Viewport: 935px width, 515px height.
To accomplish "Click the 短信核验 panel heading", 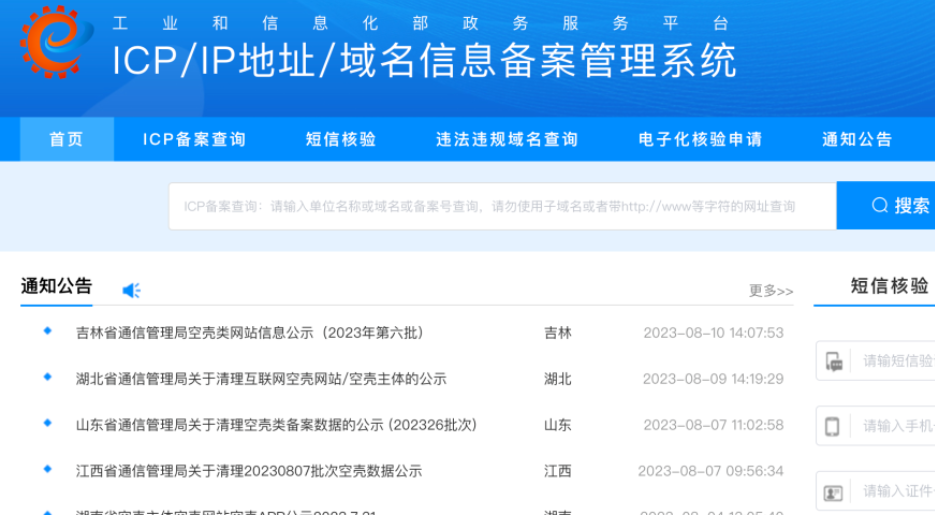I will point(889,286).
